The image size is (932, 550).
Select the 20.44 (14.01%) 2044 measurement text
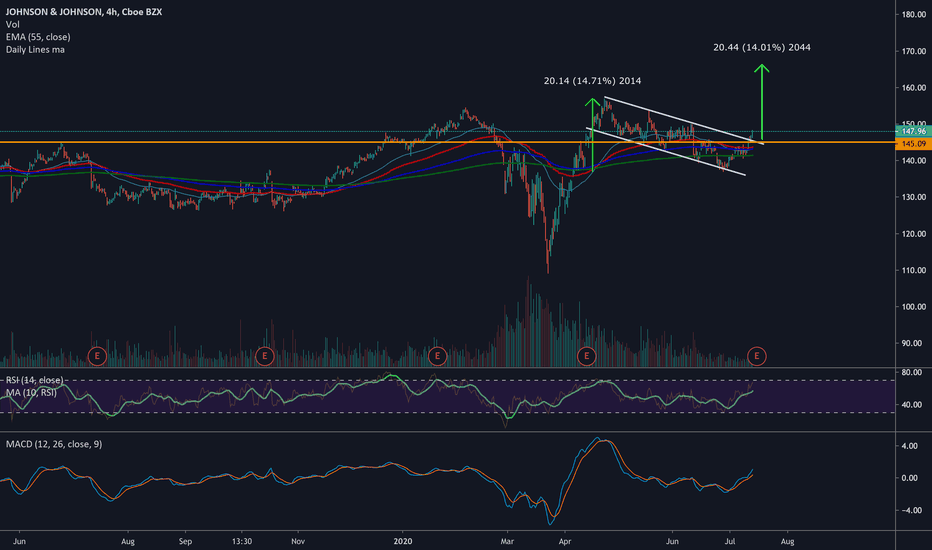(762, 47)
